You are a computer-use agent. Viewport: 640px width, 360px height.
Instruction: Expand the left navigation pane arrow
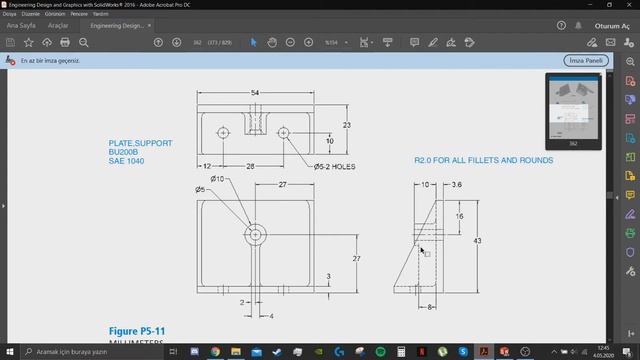(3, 206)
